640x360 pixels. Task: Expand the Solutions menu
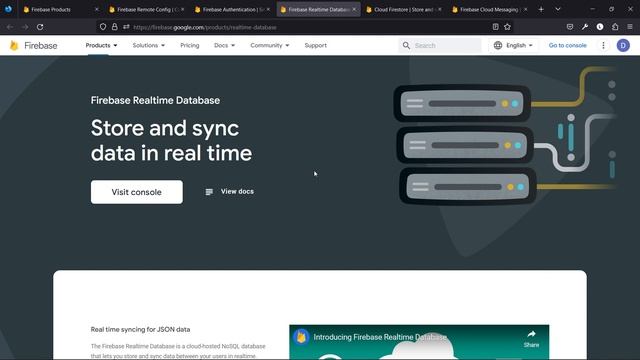(149, 45)
